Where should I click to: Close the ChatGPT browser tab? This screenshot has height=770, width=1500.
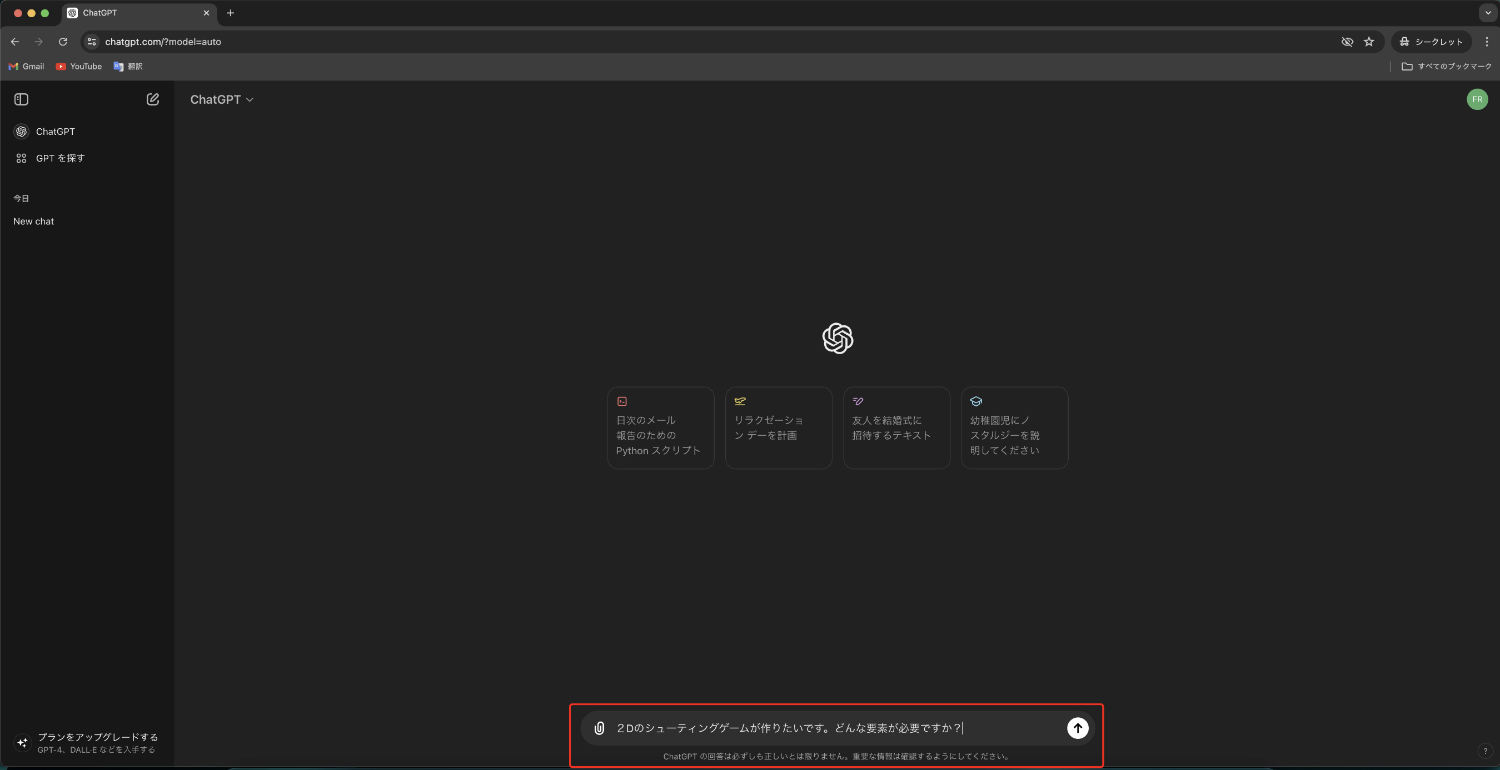[207, 13]
